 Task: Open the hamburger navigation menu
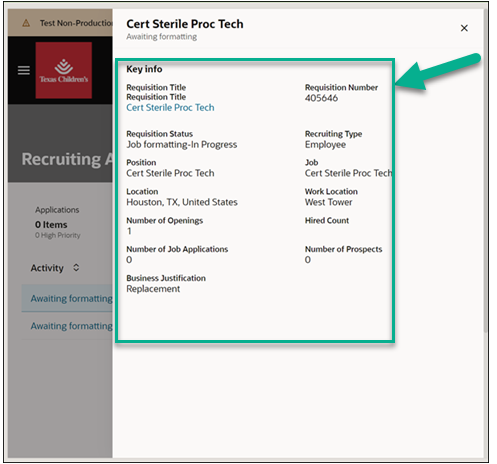(24, 70)
